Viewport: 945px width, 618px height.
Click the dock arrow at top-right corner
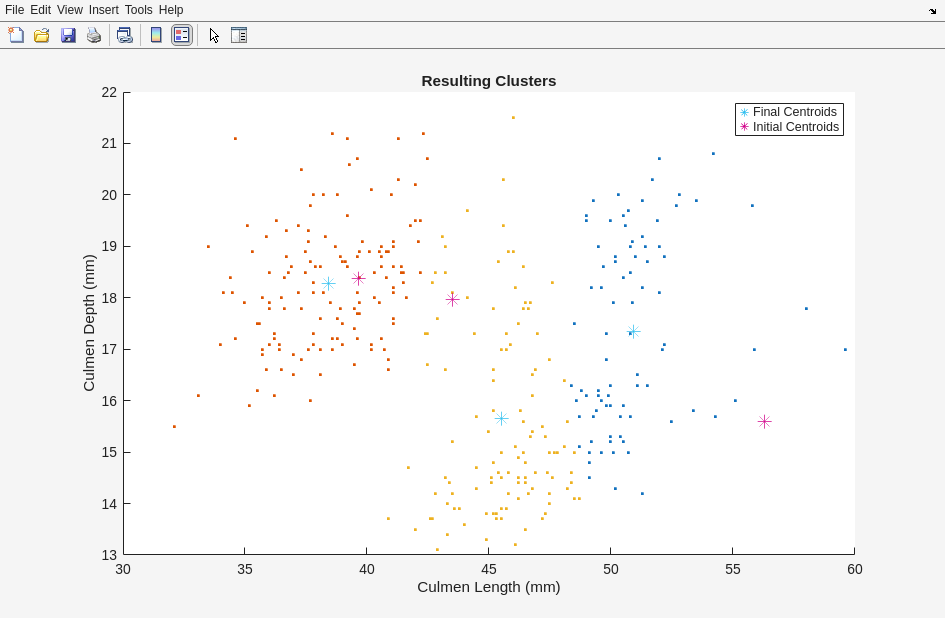(932, 10)
